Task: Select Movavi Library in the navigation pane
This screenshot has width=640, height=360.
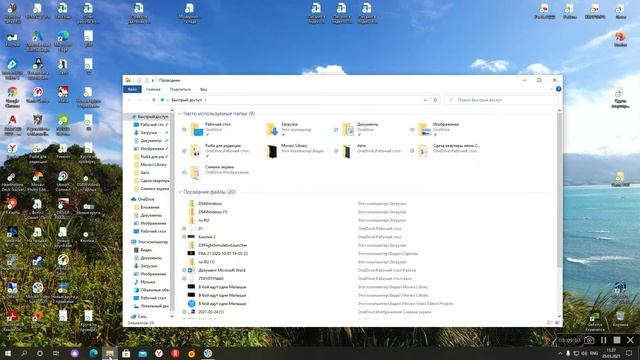Action: [151, 164]
